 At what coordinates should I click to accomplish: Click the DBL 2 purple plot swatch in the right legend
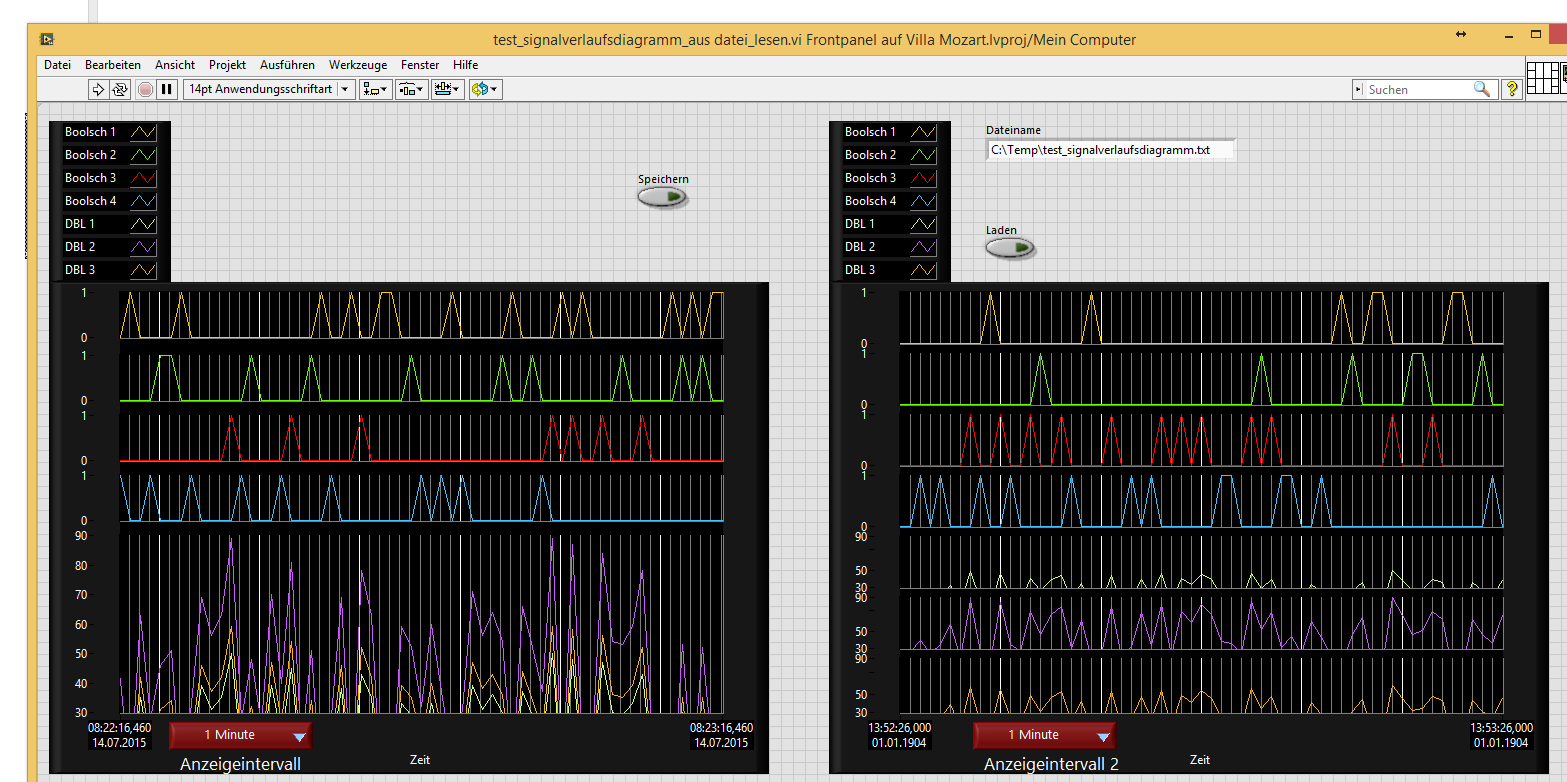(x=923, y=247)
